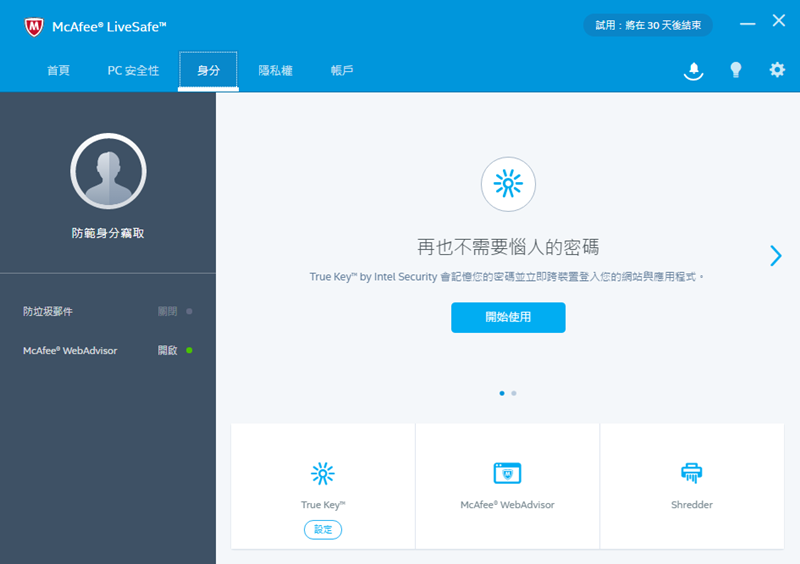The image size is (800, 564).
Task: Click the trial 試用 30 天 status pill
Action: tap(648, 25)
